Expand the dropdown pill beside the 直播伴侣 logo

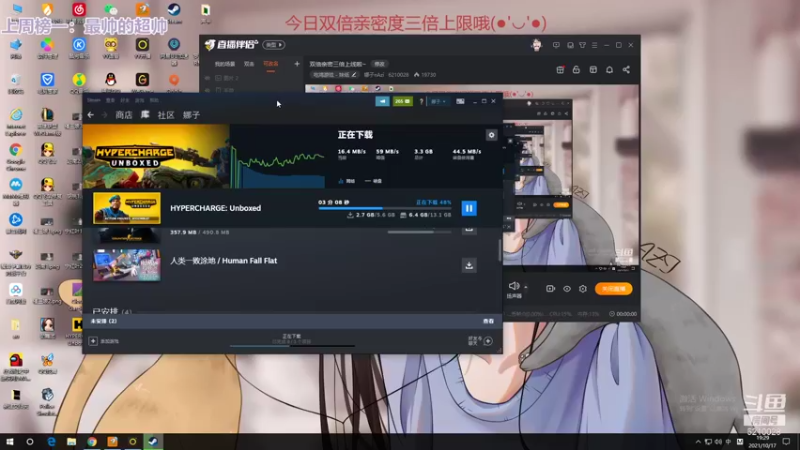[273, 45]
